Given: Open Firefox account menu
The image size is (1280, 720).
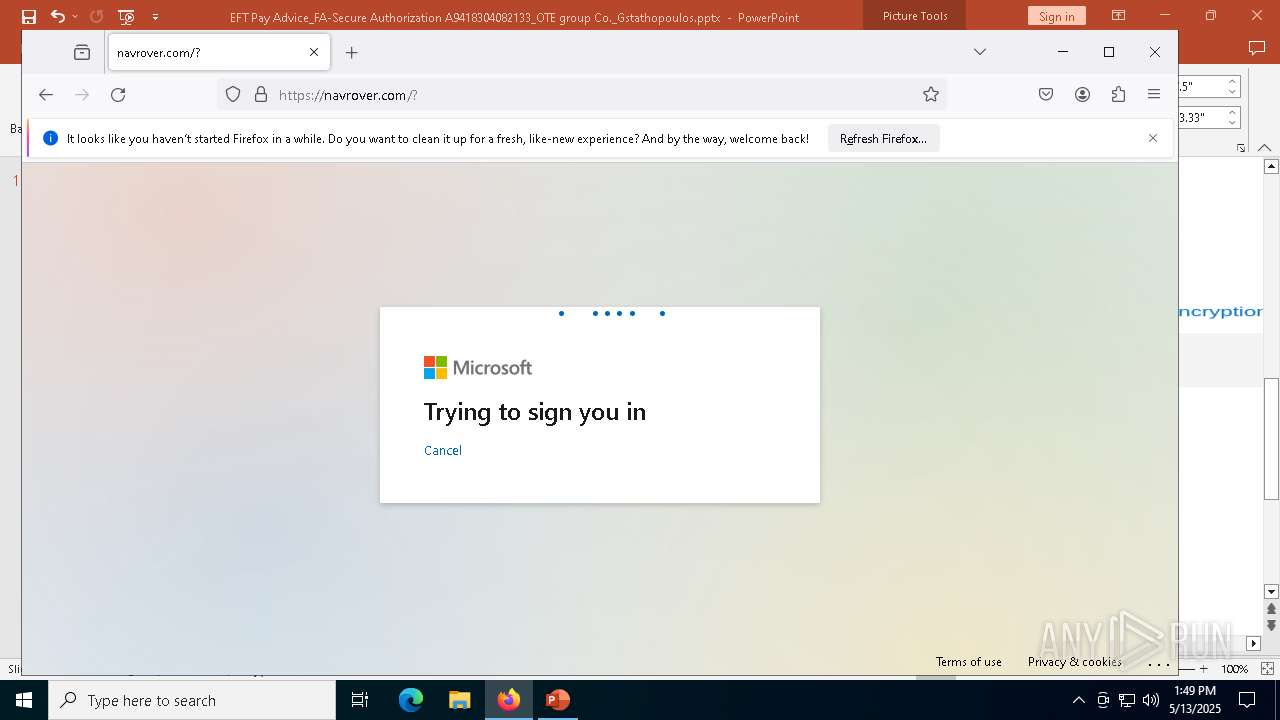Looking at the screenshot, I should coord(1082,94).
